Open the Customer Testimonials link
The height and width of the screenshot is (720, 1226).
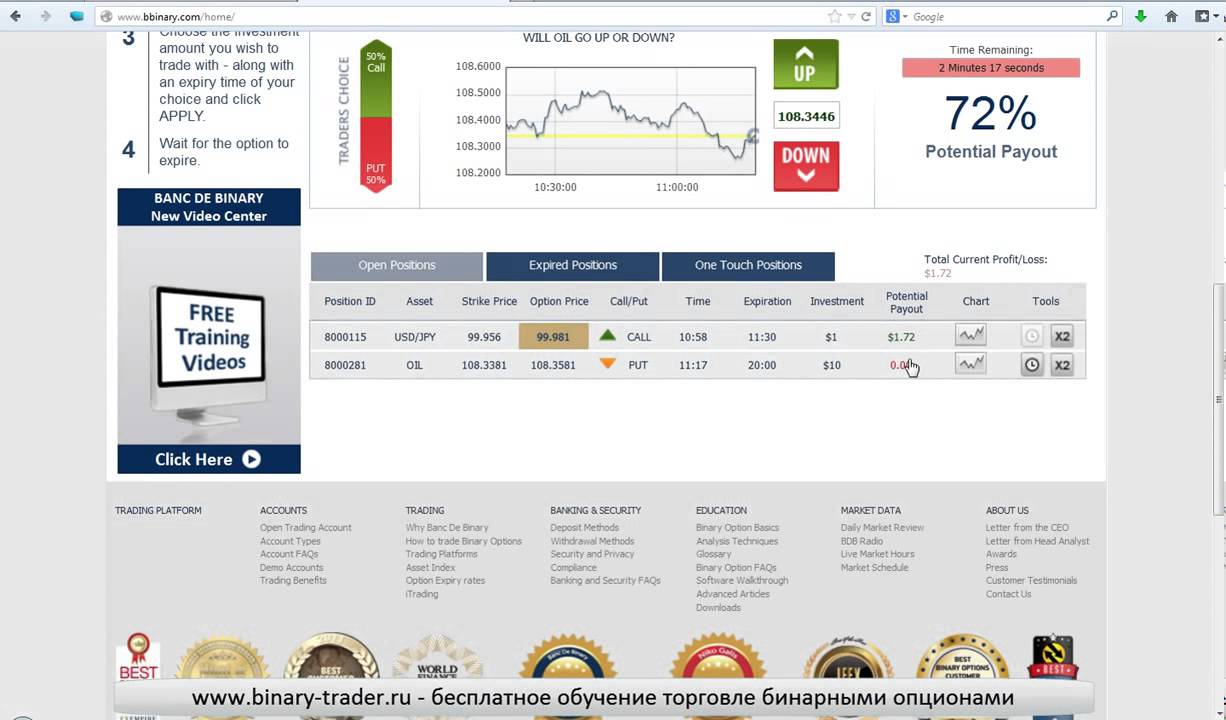coord(1031,580)
